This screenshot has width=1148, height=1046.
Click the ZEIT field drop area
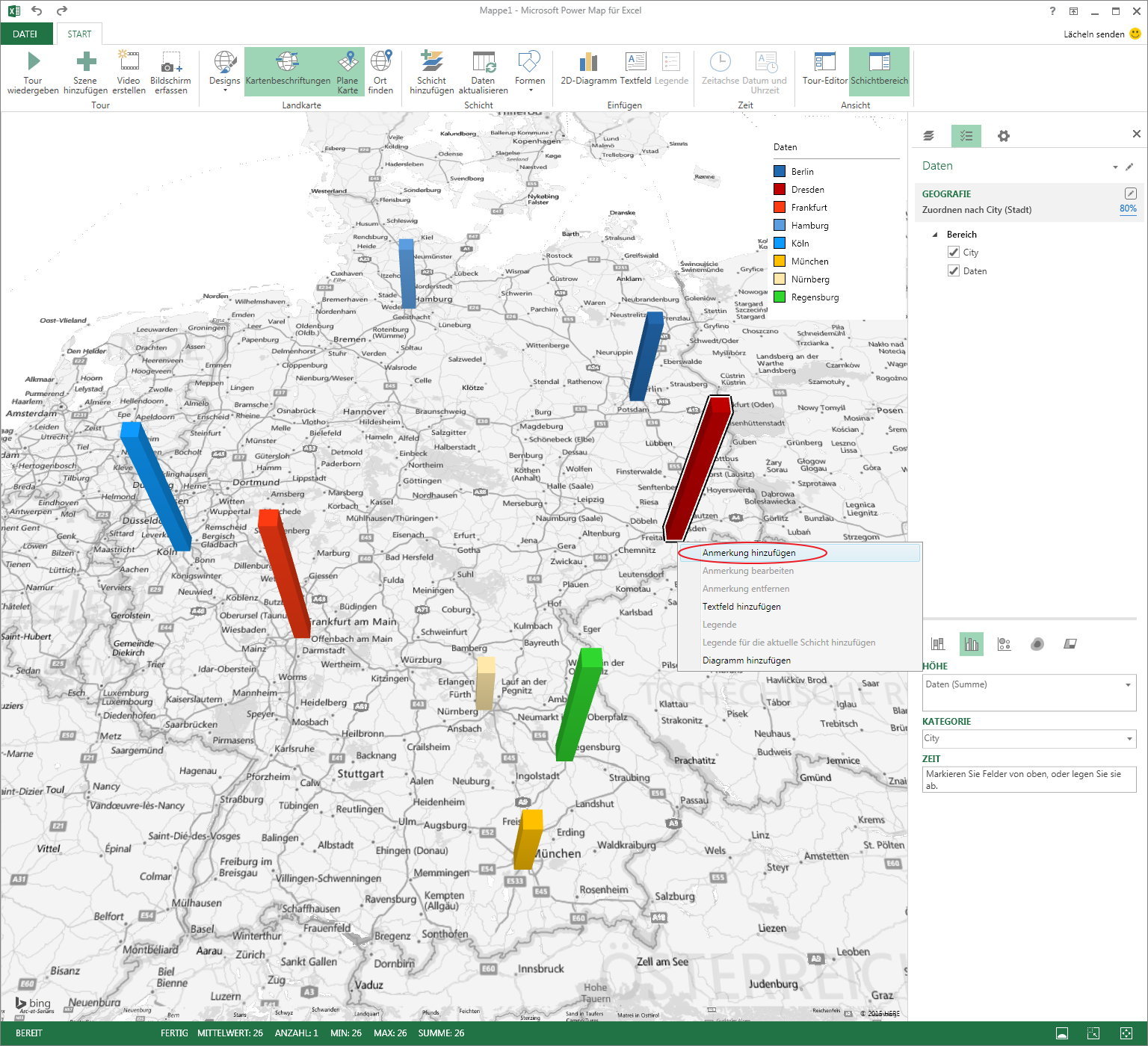1029,779
